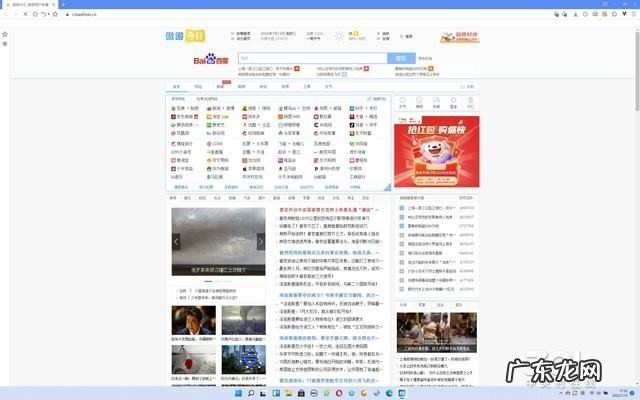Open the 阿里1688 site link
The height and width of the screenshot is (400, 640).
[x=289, y=117]
